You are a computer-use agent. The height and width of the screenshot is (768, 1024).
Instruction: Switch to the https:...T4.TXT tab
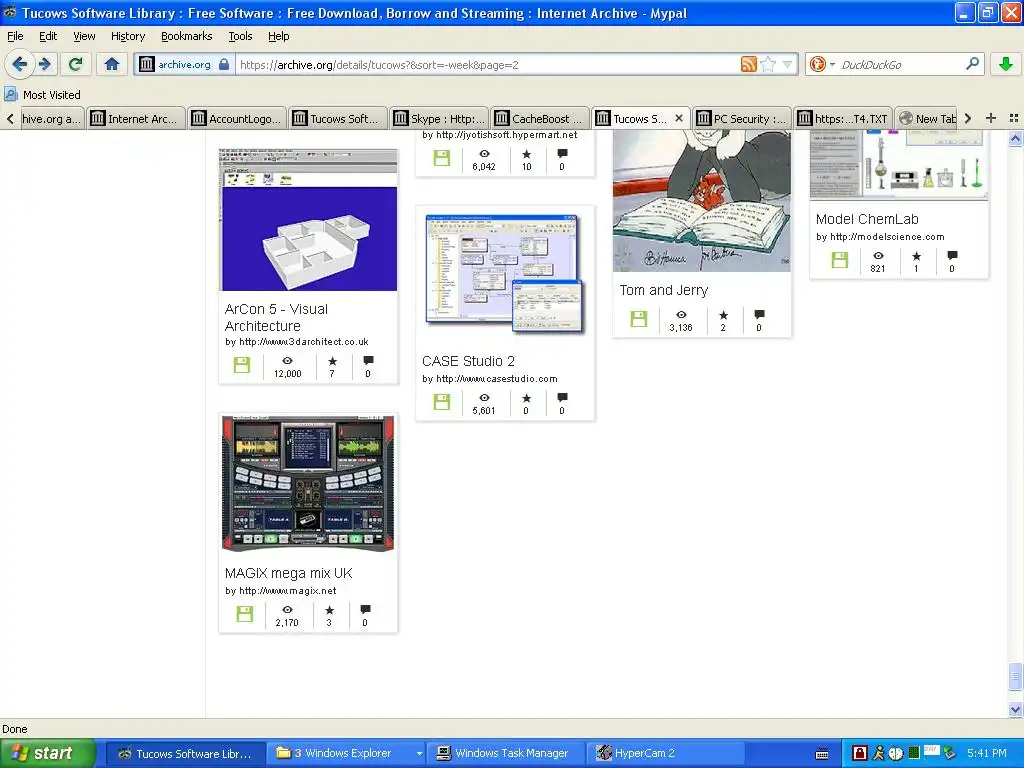[x=842, y=118]
